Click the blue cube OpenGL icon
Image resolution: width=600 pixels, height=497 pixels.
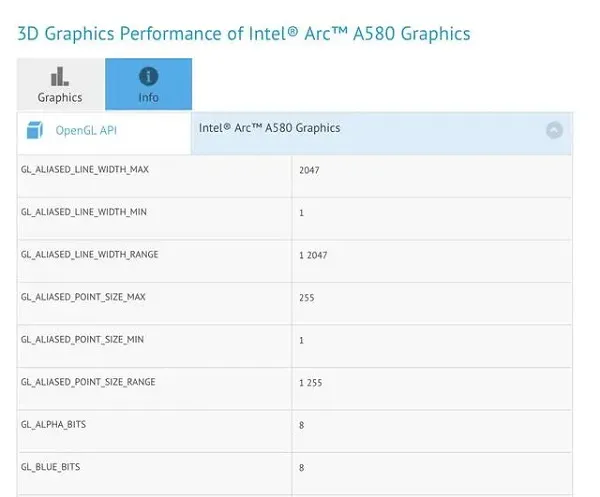click(34, 130)
